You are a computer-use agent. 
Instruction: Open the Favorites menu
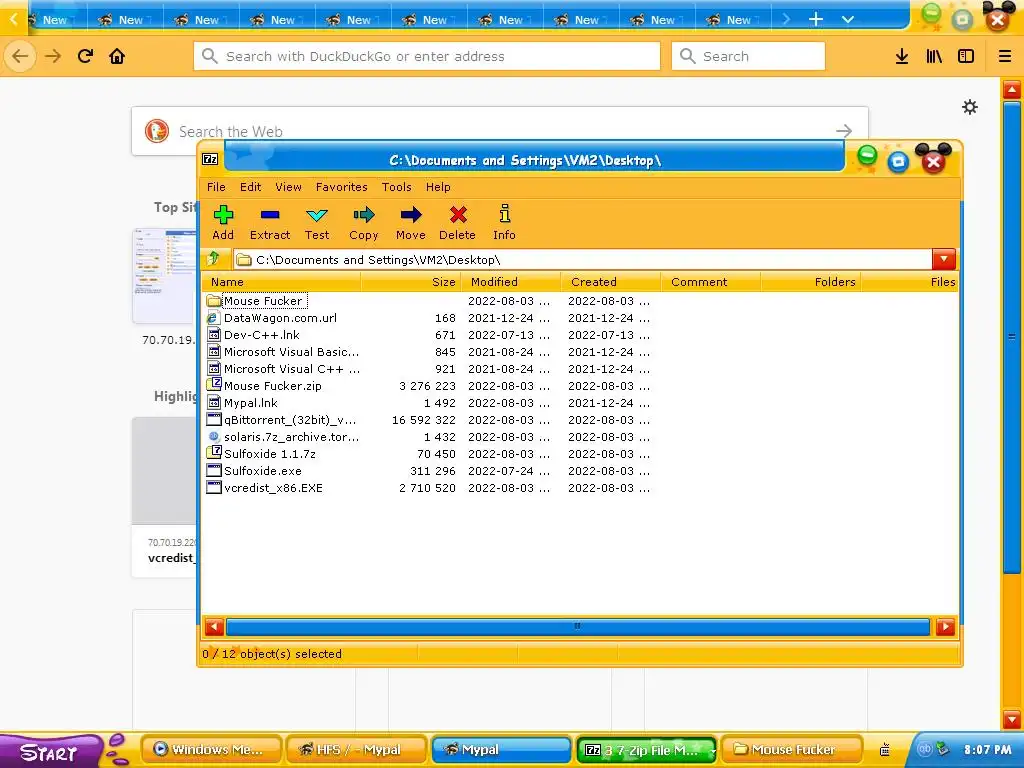(x=342, y=187)
